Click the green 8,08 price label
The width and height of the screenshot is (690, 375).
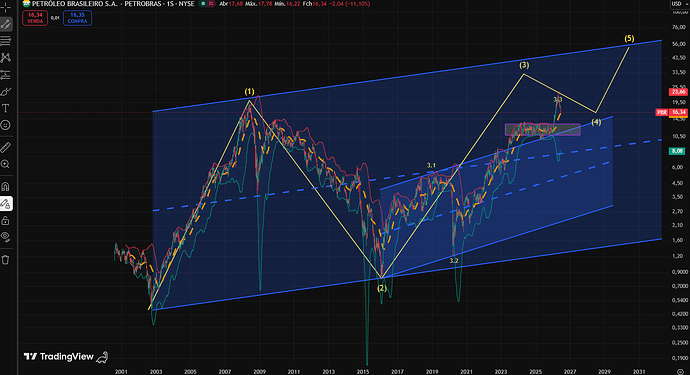coord(677,151)
